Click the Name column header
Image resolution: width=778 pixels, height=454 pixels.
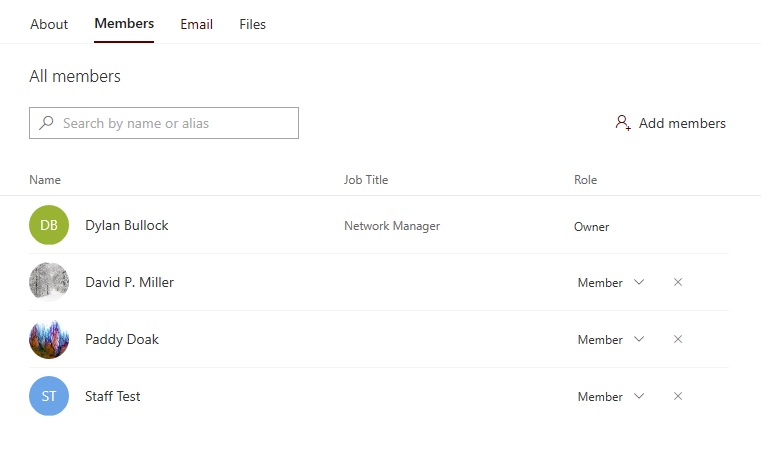45,180
